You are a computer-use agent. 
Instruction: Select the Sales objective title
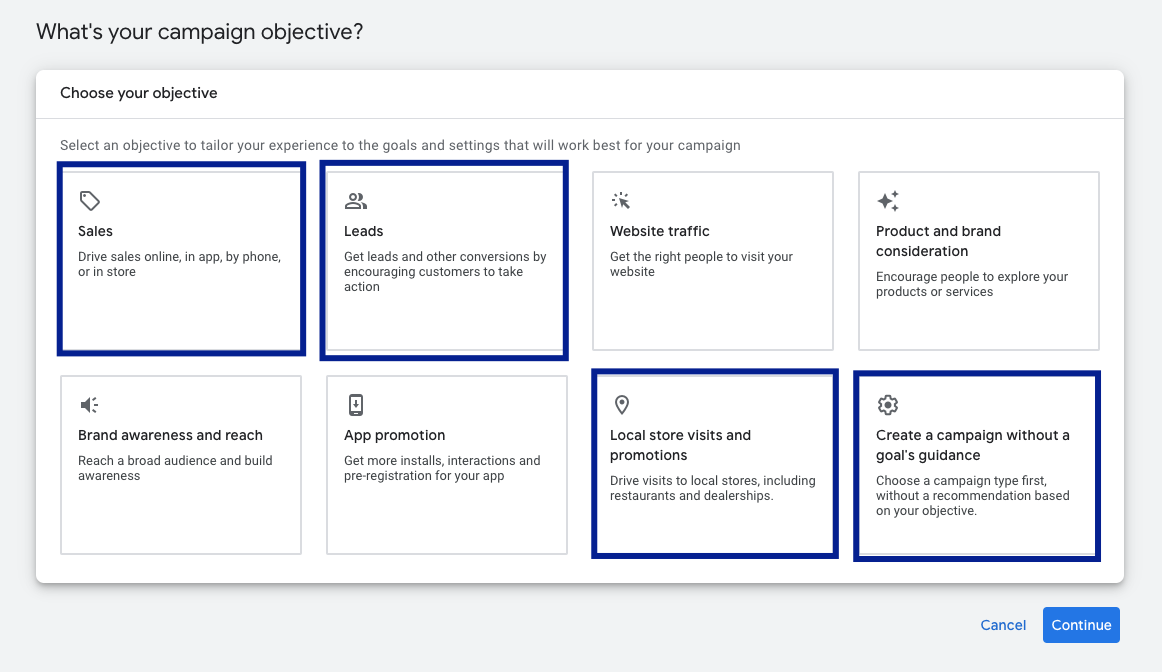[x=96, y=231]
